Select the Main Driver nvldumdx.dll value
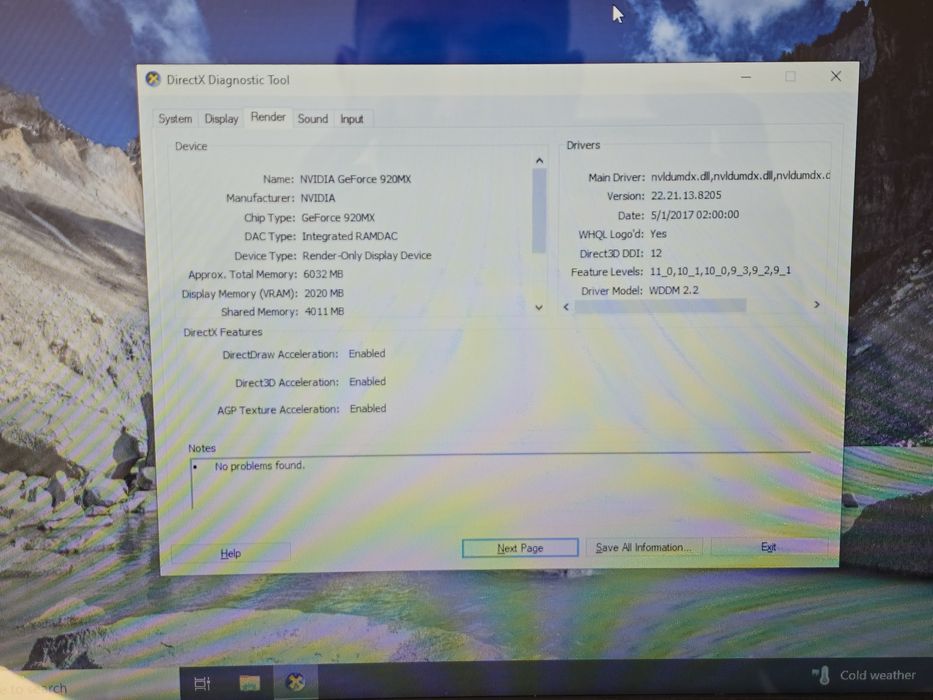Screen dimensions: 933x700 740,176
